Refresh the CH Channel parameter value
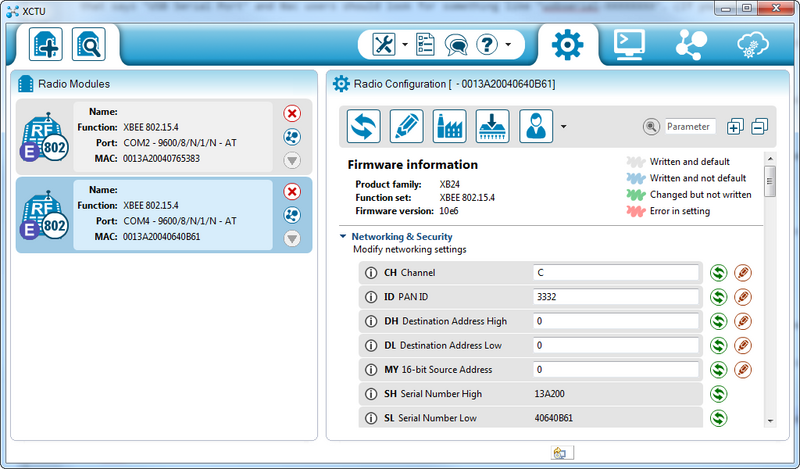Image resolution: width=800 pixels, height=469 pixels. click(x=718, y=272)
